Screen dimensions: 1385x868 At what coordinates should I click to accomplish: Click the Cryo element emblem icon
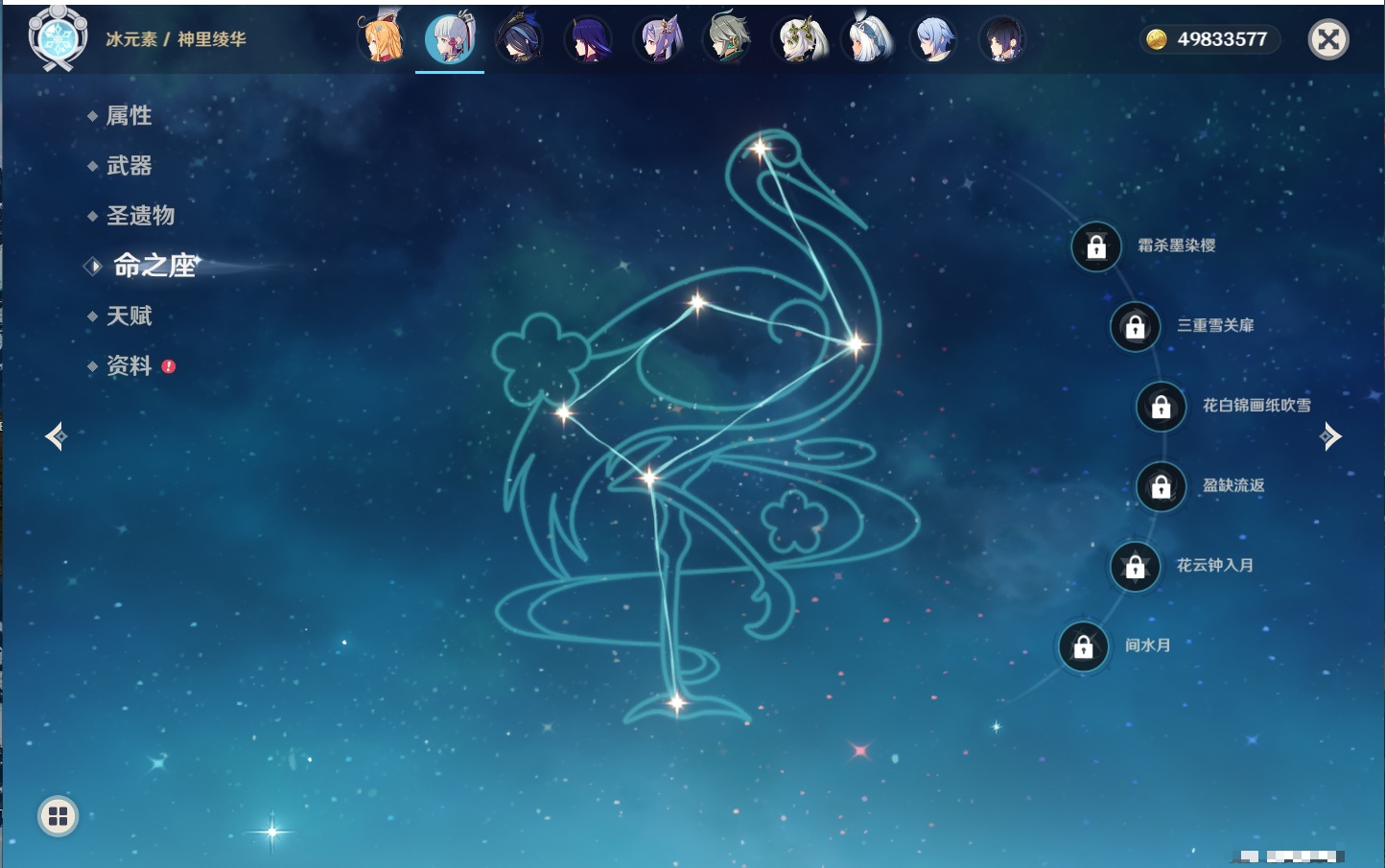(x=59, y=39)
